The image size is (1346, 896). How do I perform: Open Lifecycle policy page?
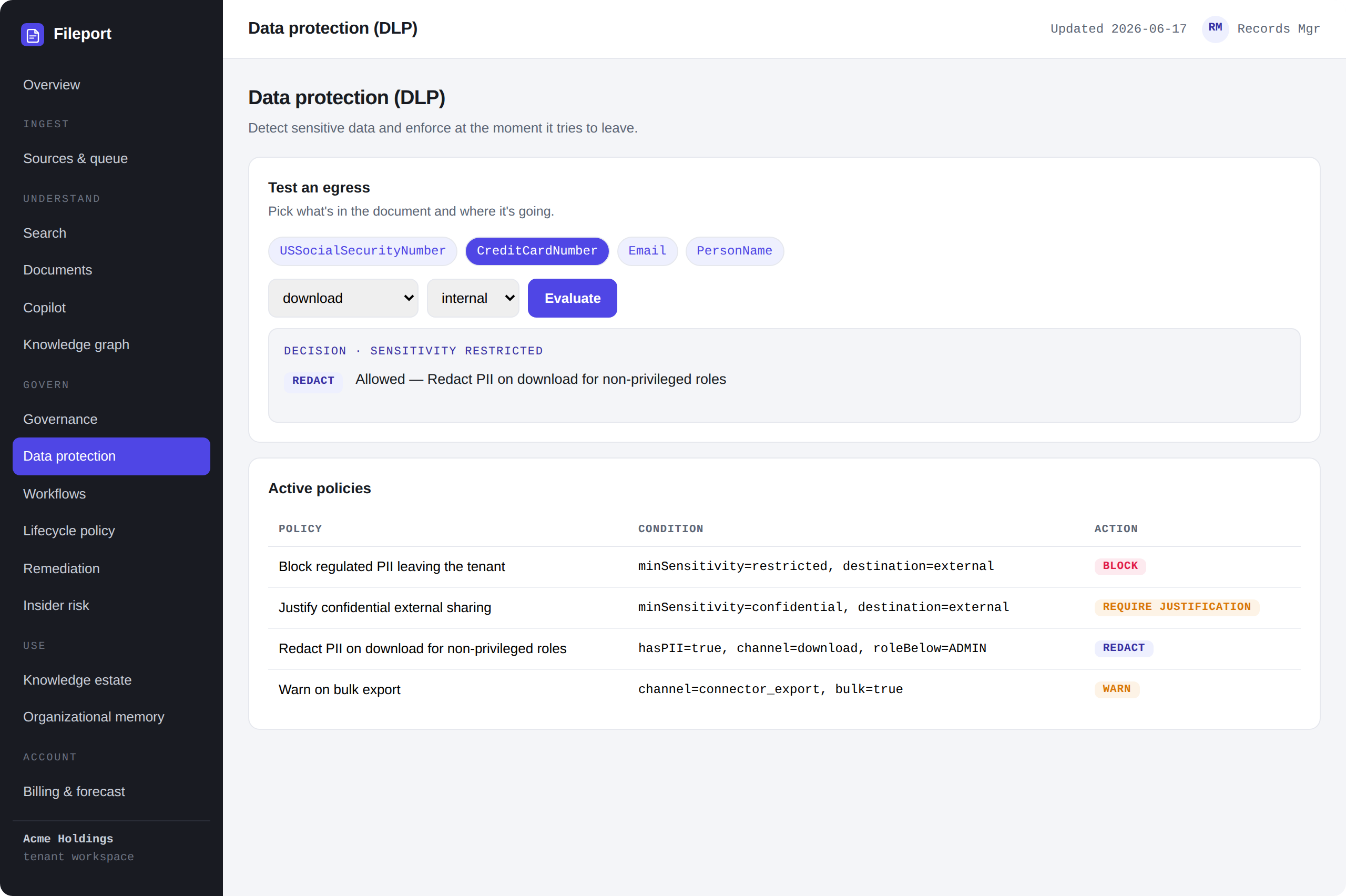[x=111, y=531]
